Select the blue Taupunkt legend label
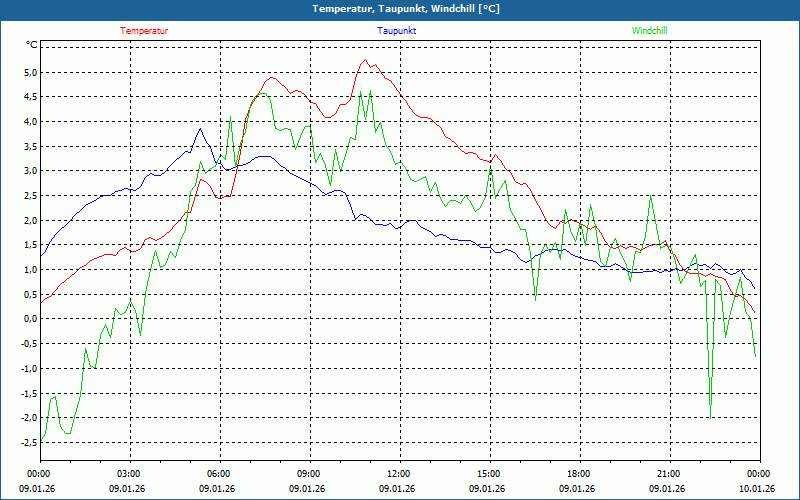800x500 pixels. 396,31
